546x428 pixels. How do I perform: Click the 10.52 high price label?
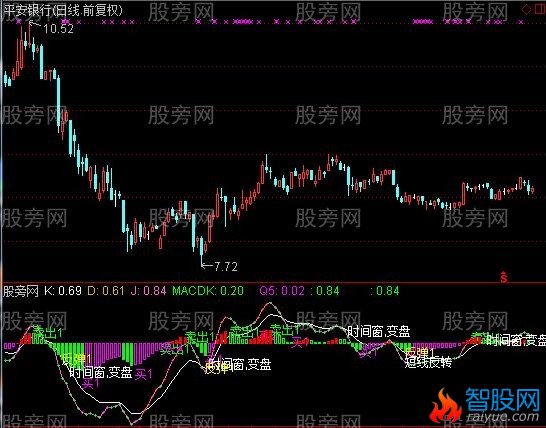tap(59, 29)
